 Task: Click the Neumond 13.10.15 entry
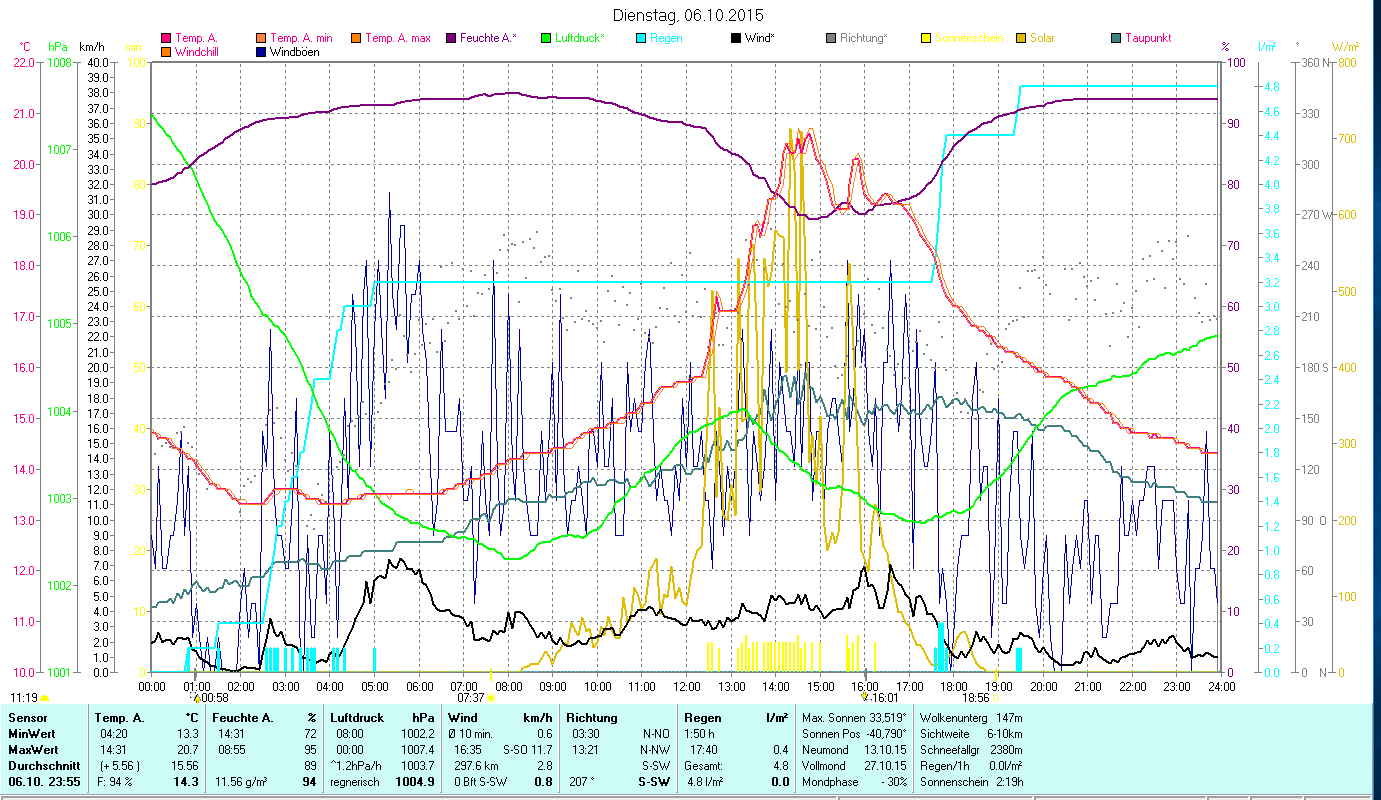tap(853, 750)
